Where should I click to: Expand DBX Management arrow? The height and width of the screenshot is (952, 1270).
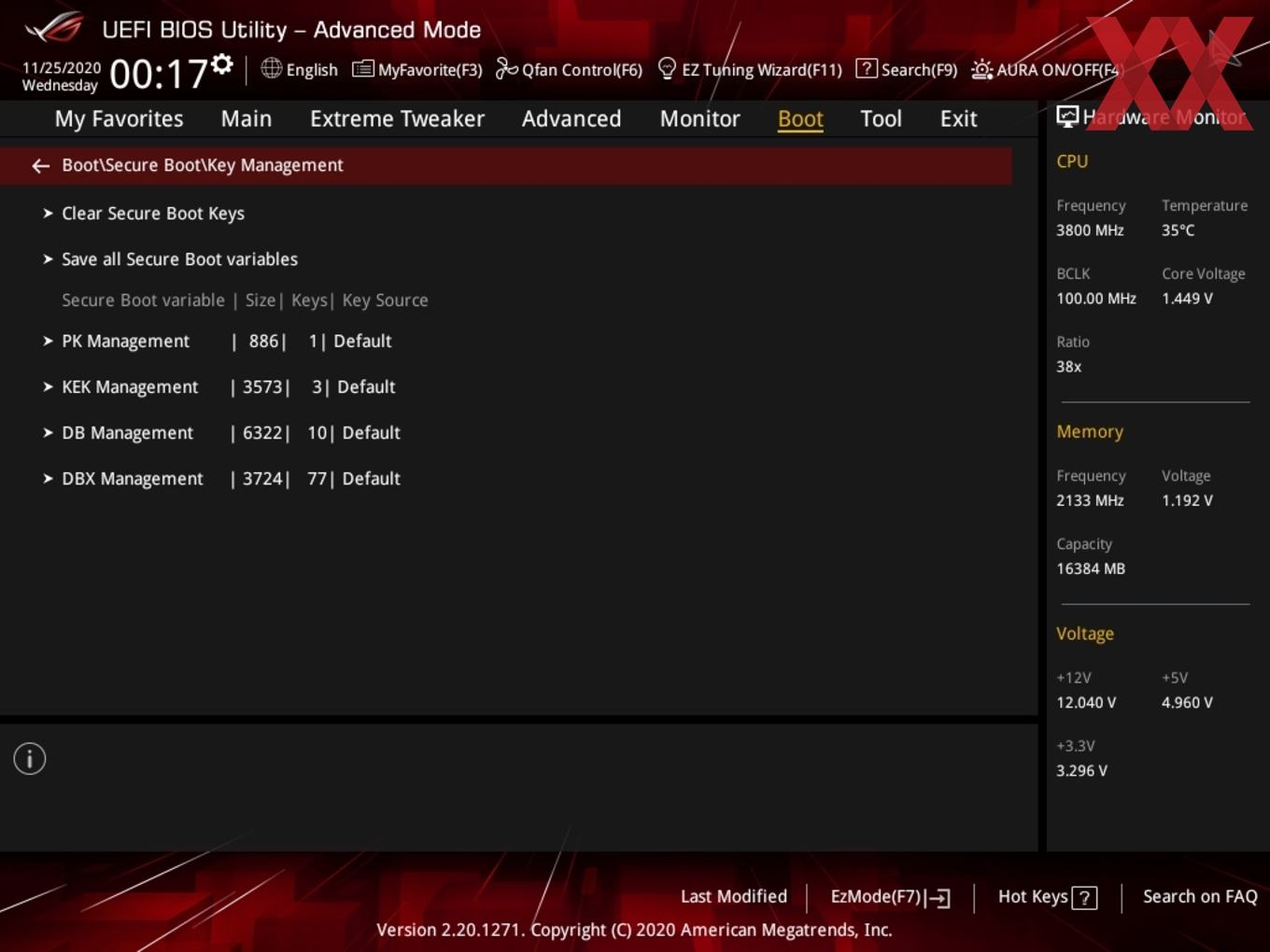(48, 478)
